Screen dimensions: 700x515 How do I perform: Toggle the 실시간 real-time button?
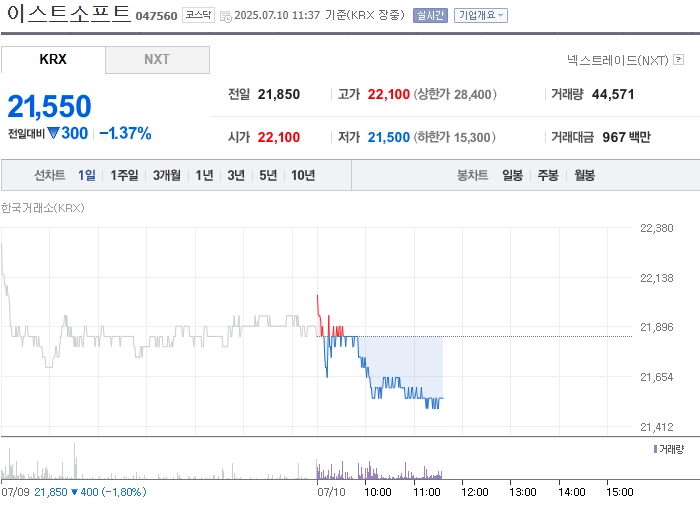click(x=430, y=15)
